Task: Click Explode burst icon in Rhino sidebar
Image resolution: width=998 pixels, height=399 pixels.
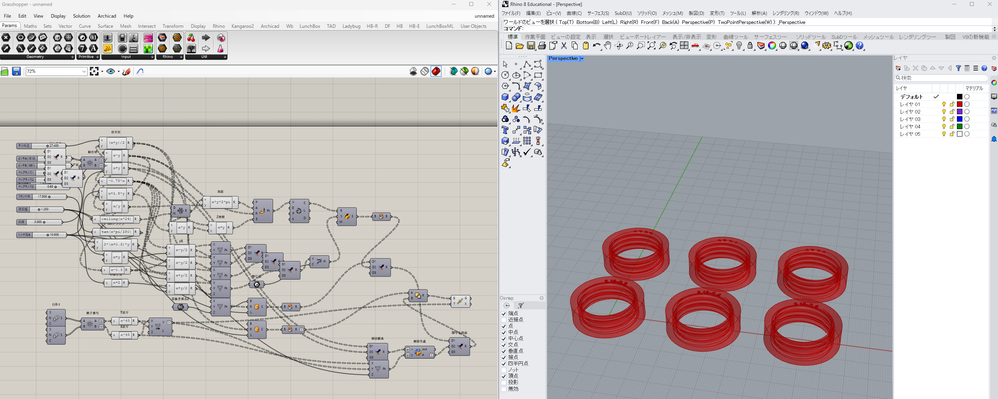Action: click(x=515, y=108)
